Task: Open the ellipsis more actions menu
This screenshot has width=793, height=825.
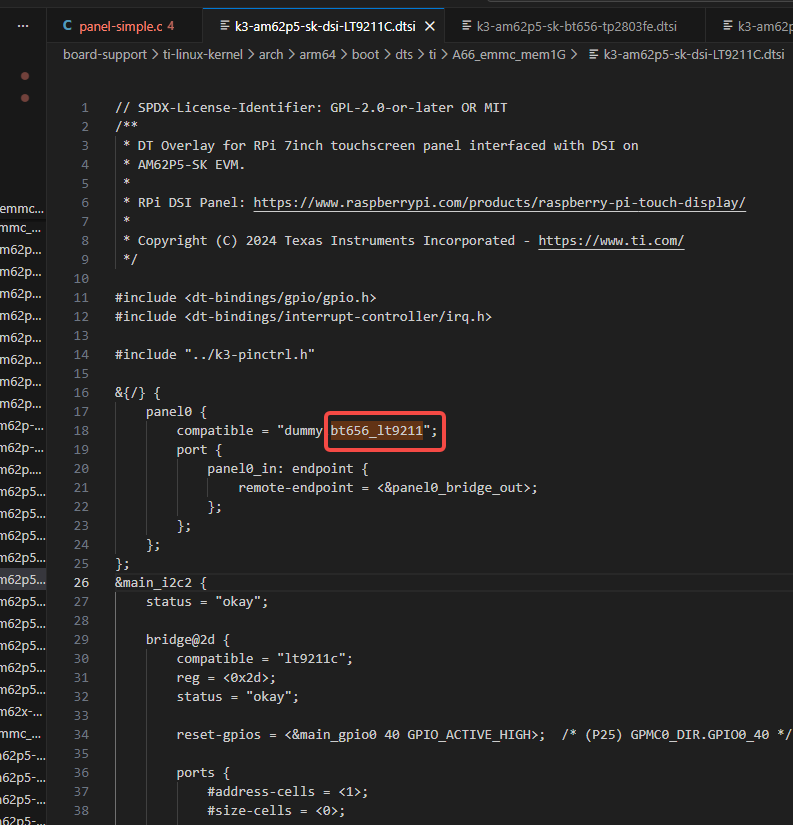Action: (23, 26)
